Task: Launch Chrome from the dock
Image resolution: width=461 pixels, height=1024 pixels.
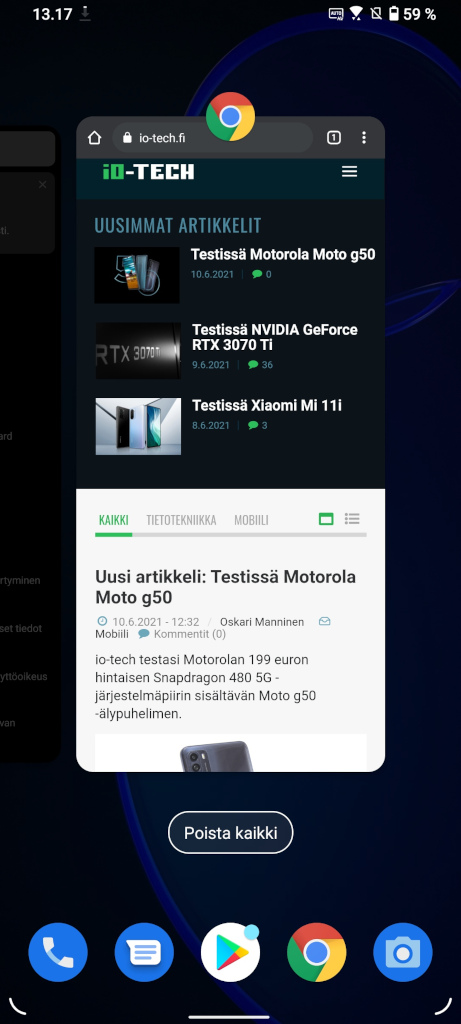Action: (317, 953)
